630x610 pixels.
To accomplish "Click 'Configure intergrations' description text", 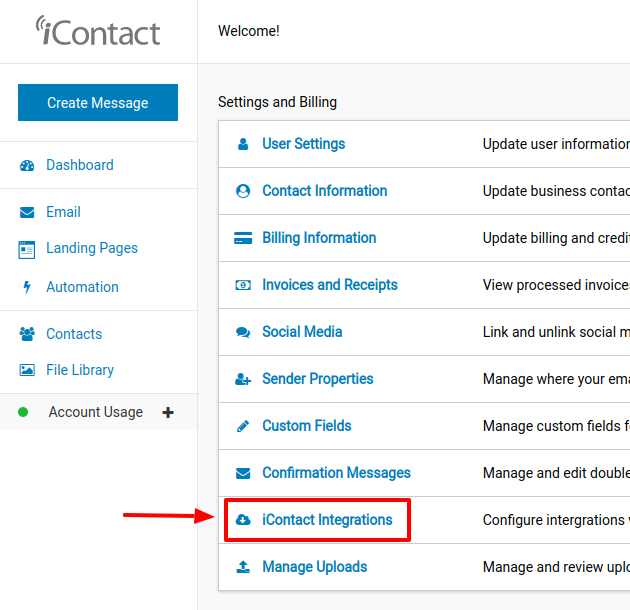I will click(x=556, y=520).
